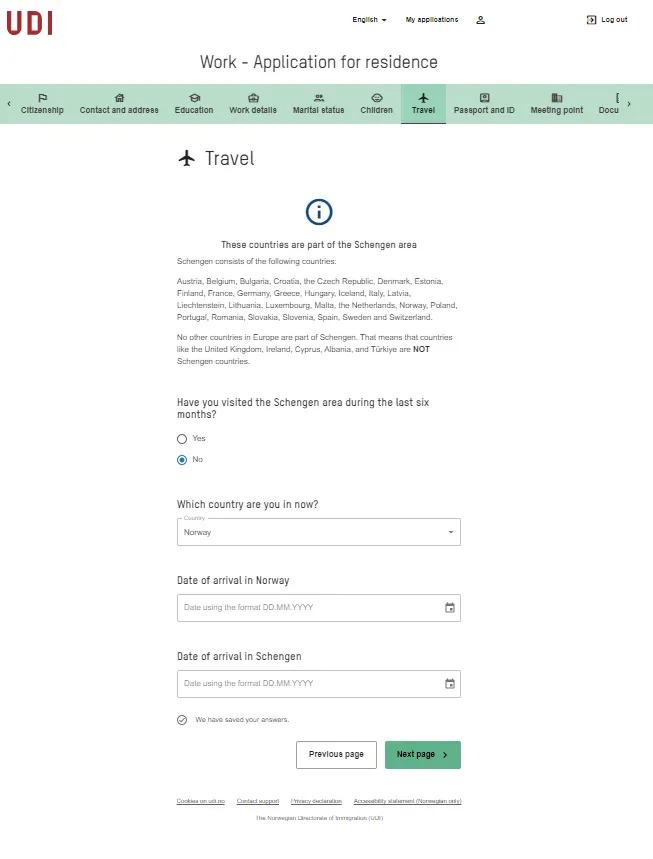Screen dimensions: 653x859
Task: Click the Previous page button
Action: click(336, 755)
